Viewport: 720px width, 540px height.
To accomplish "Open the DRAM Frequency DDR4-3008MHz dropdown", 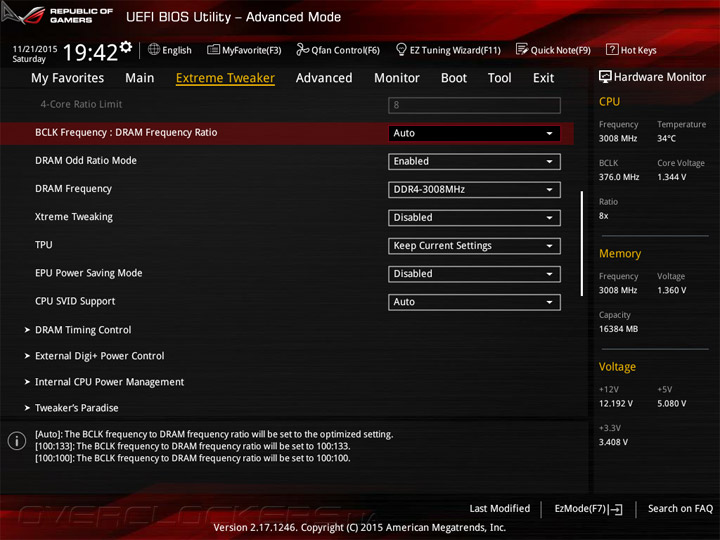I will pos(474,190).
